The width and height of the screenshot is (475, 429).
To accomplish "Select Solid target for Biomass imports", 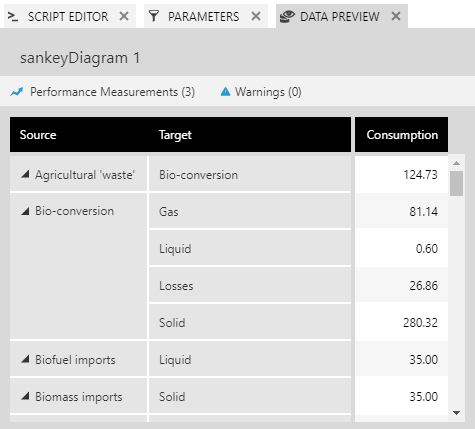I will pyautogui.click(x=250, y=396).
